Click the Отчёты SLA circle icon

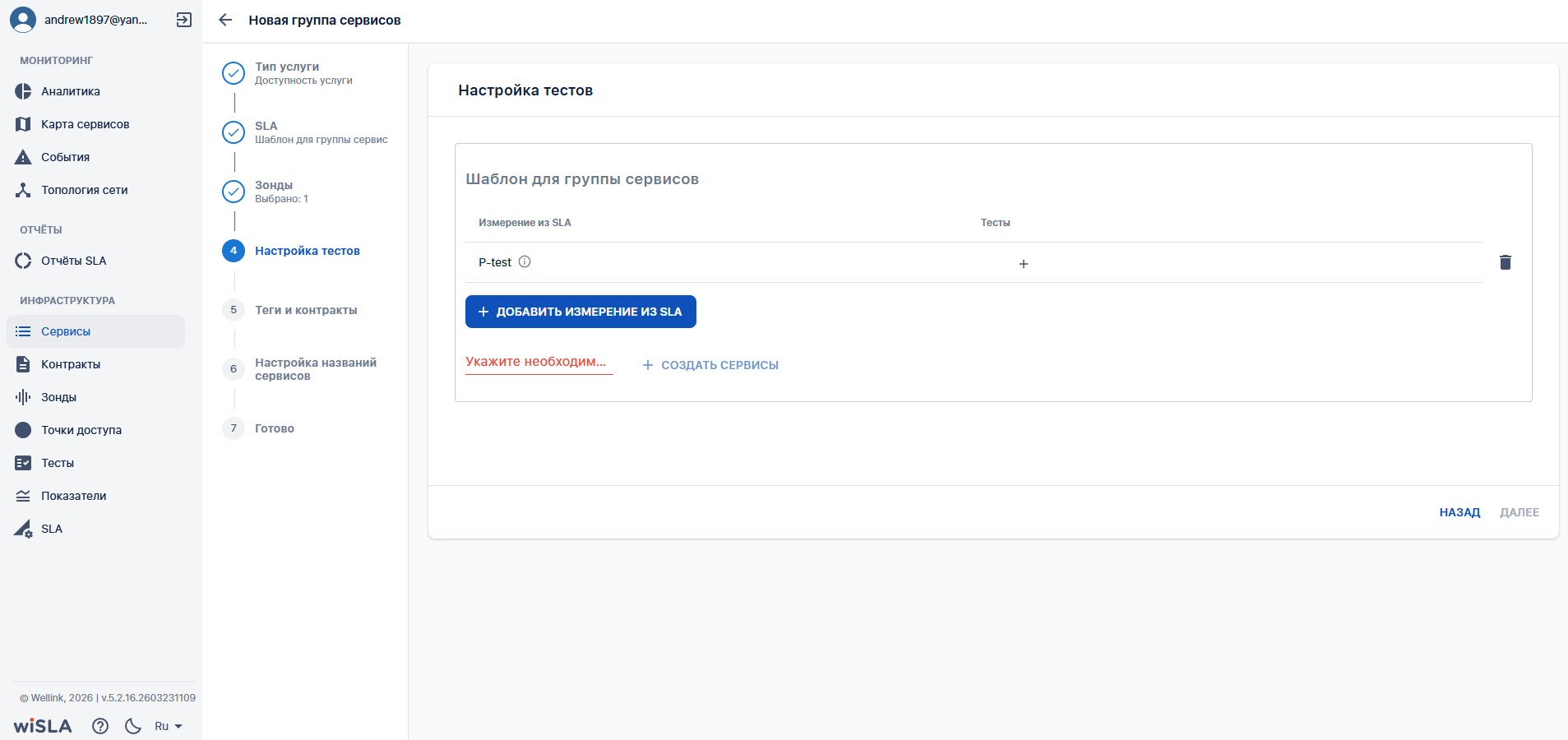coord(23,261)
